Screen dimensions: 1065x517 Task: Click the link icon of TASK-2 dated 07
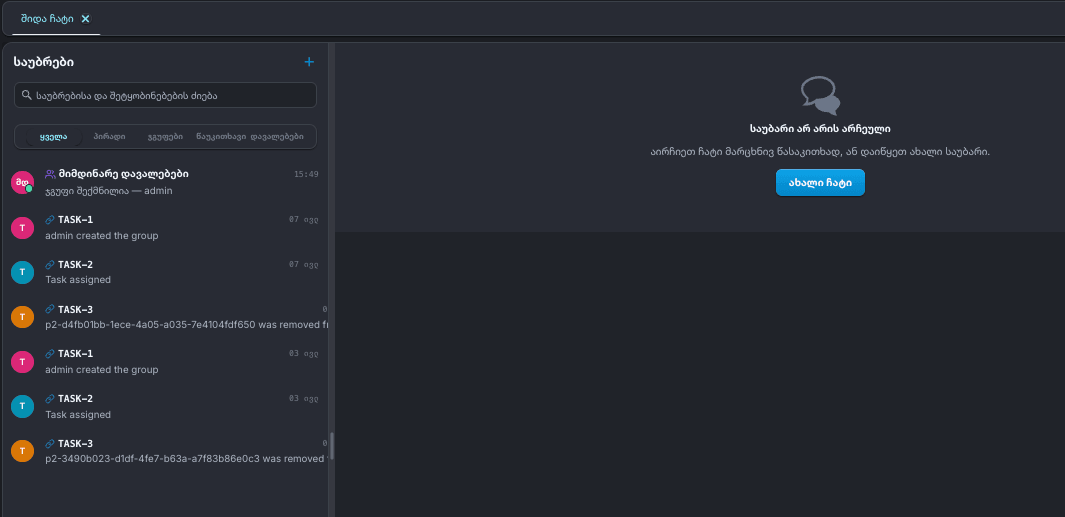point(50,264)
